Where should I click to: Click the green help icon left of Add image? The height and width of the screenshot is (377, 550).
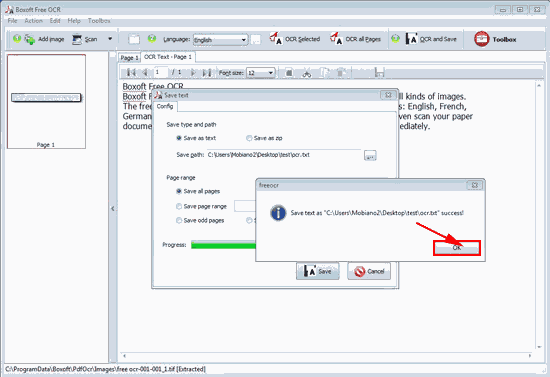[x=16, y=38]
